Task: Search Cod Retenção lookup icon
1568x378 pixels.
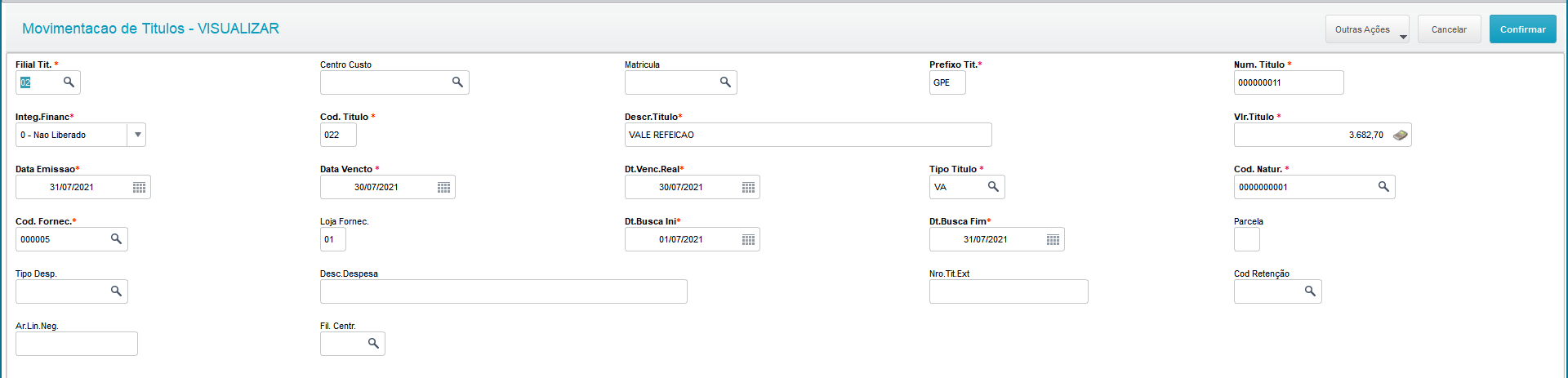Action: click(x=1310, y=291)
